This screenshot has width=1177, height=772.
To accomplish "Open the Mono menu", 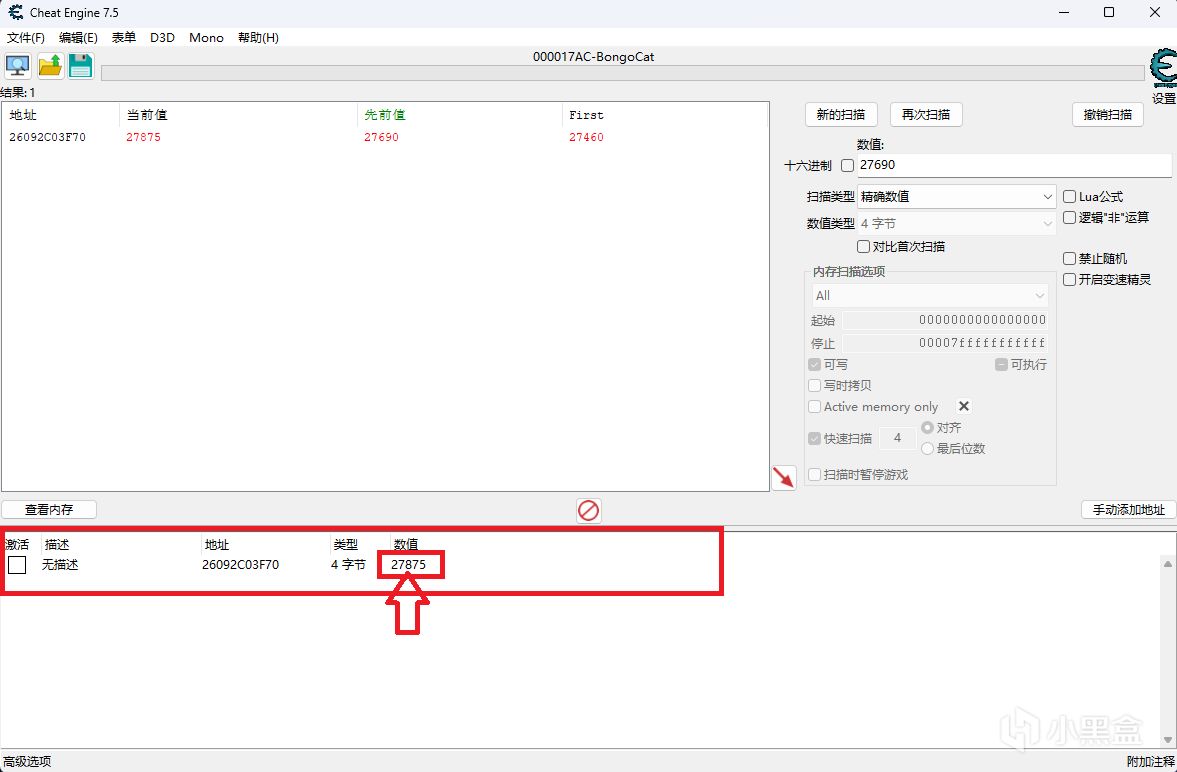I will [206, 38].
